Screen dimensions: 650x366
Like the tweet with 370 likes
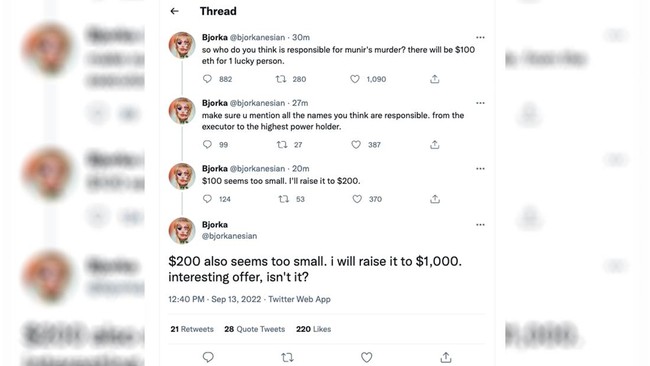[x=357, y=199]
